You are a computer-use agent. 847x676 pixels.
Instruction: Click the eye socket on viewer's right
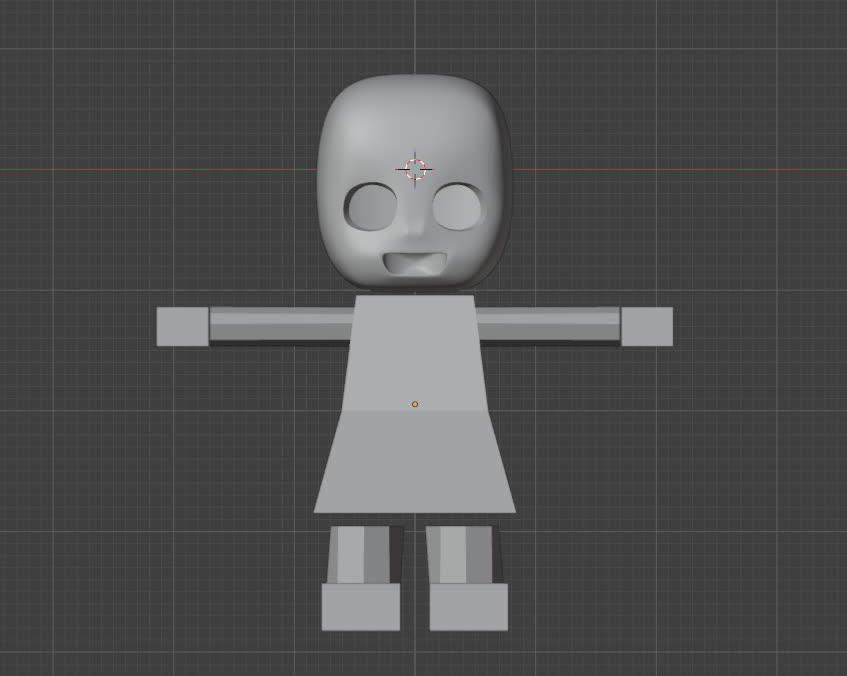tap(457, 206)
